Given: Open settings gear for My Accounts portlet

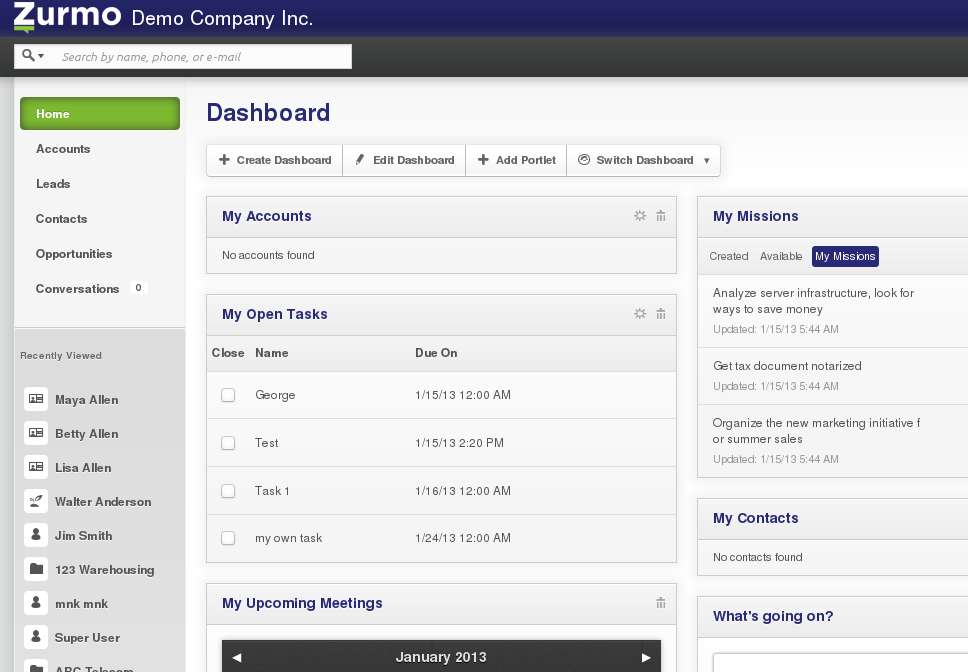Looking at the screenshot, I should coord(640,216).
